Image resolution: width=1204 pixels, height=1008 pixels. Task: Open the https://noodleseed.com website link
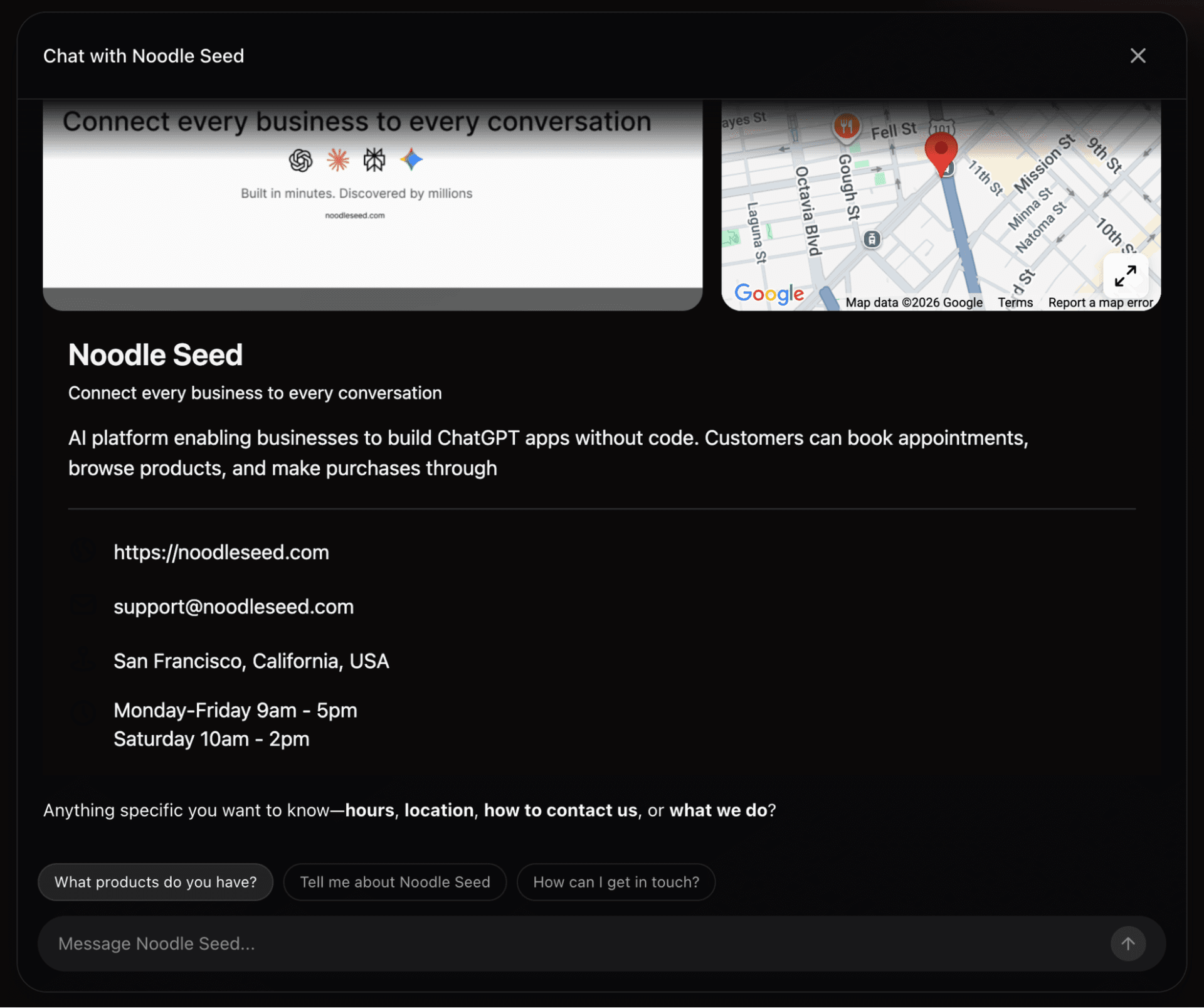tap(221, 552)
